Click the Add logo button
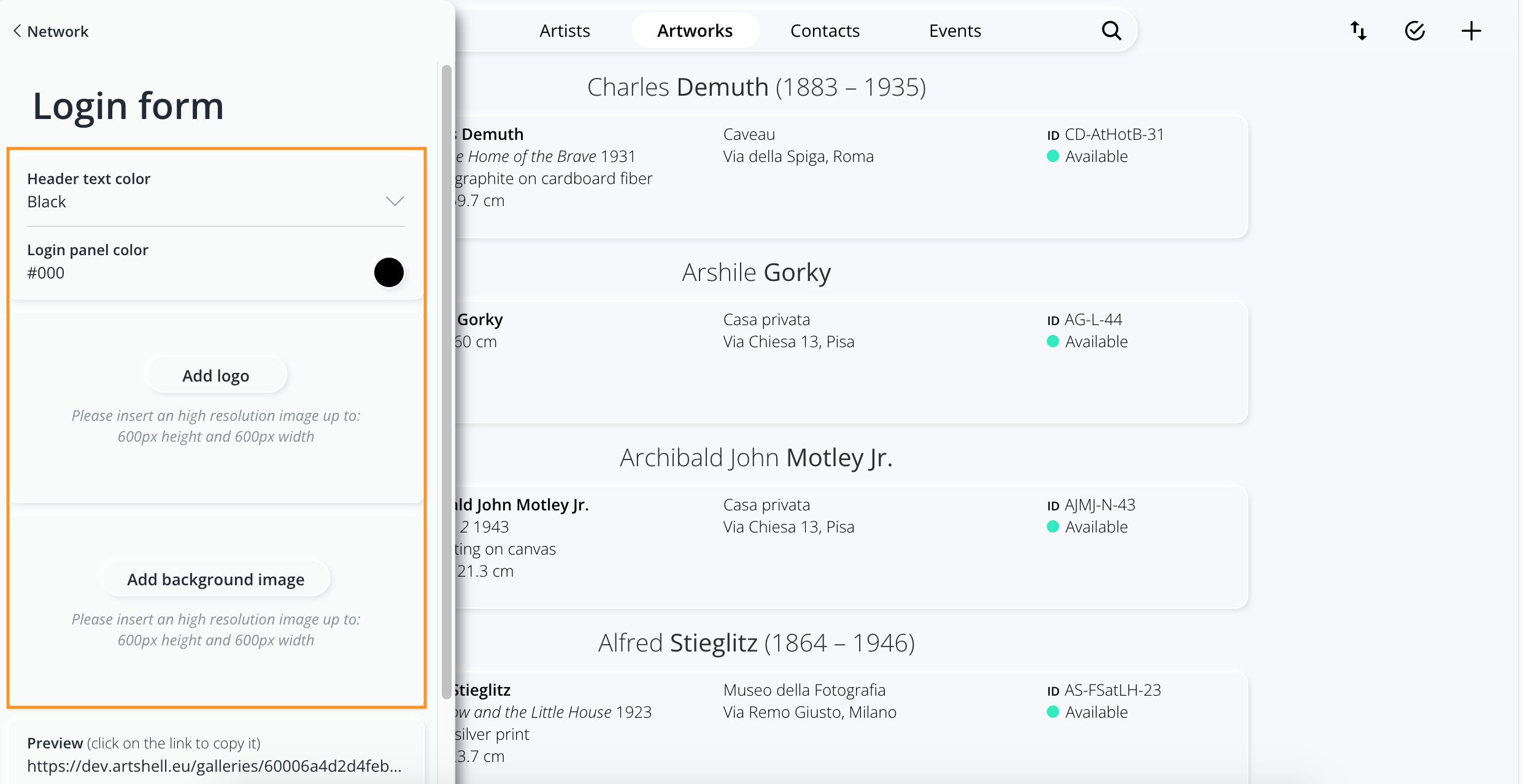Screen dimensions: 1523x784 tap(216, 375)
